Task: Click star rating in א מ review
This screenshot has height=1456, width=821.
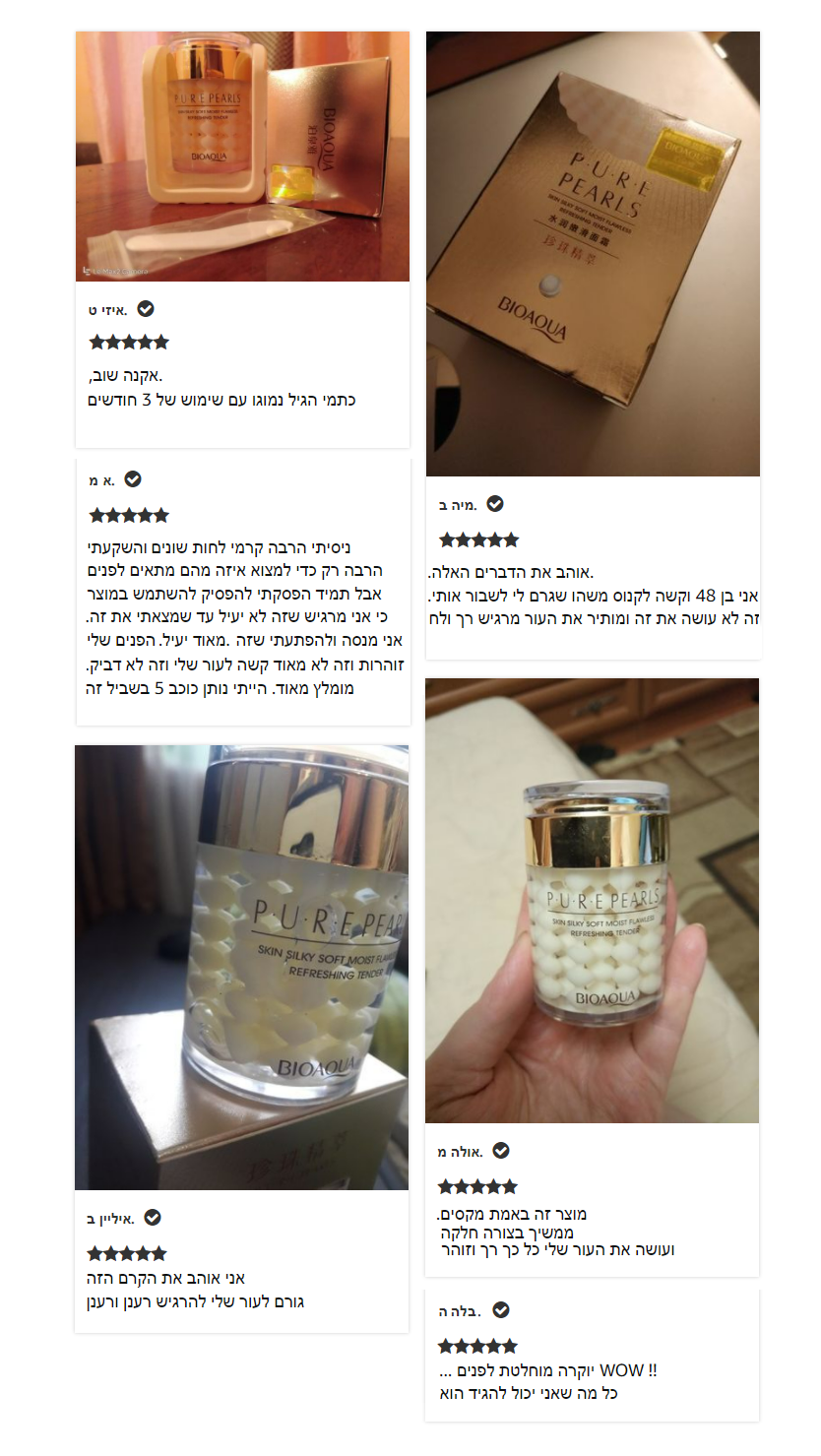Action: pos(129,515)
